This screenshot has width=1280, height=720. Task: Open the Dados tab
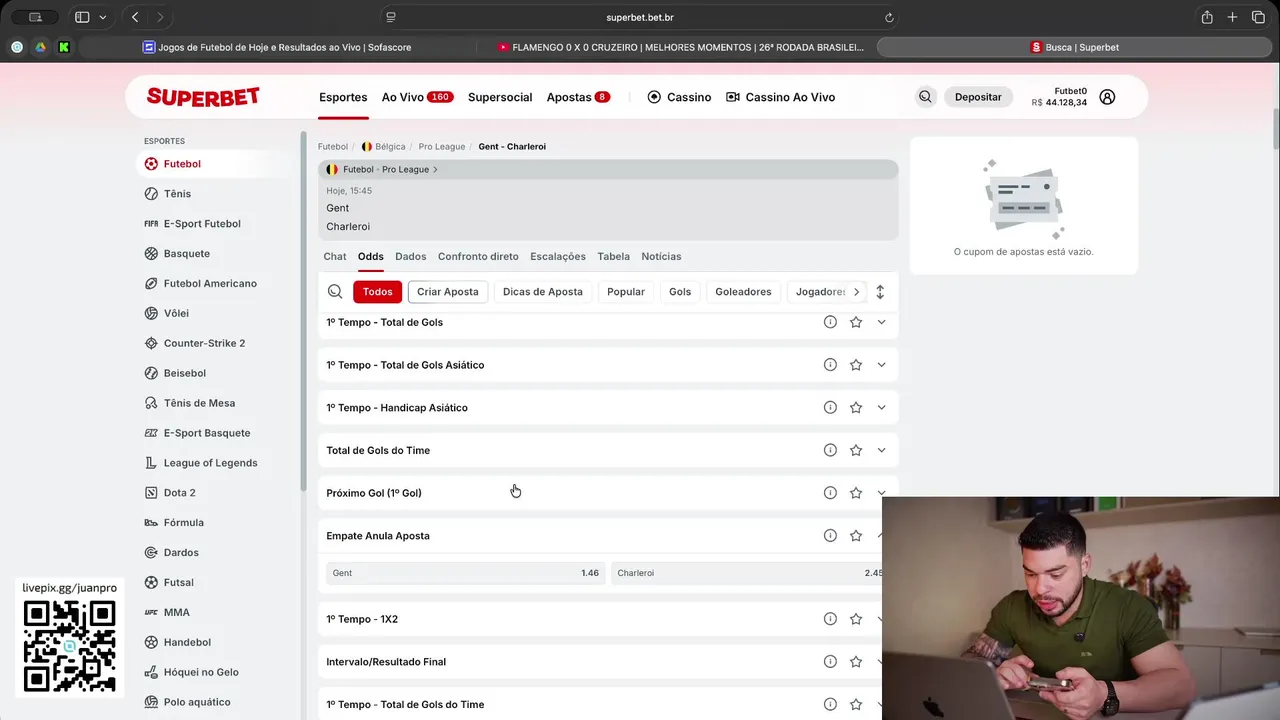point(410,257)
